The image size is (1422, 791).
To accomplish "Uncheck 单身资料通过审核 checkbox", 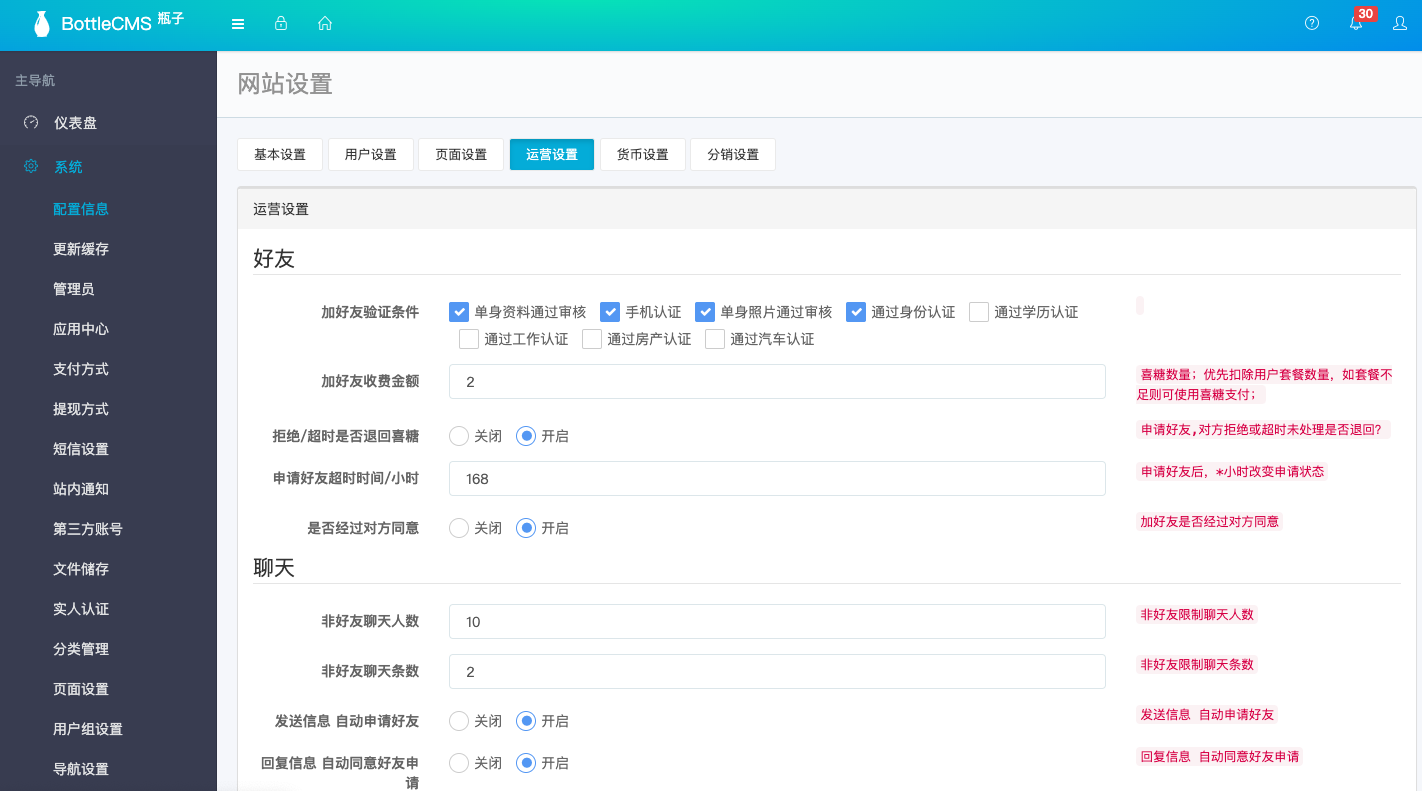I will (x=459, y=312).
